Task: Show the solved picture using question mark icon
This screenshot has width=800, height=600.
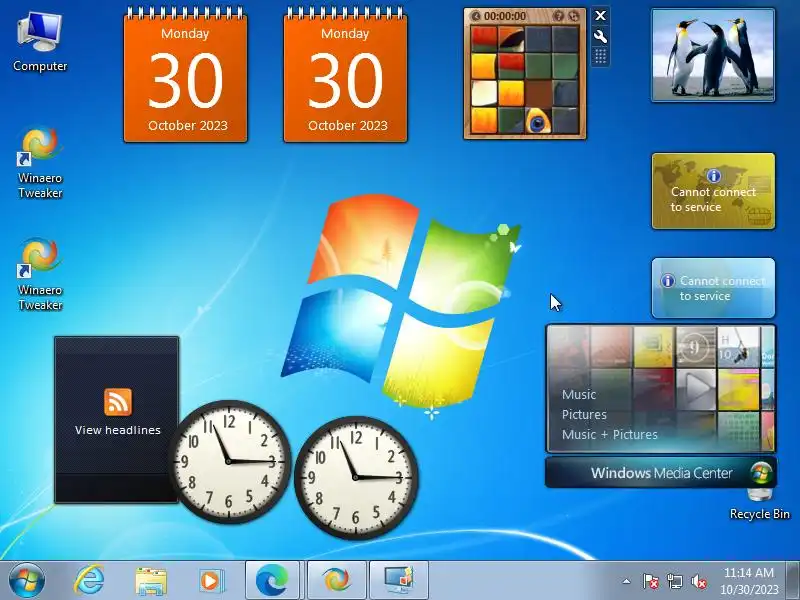Action: click(559, 16)
